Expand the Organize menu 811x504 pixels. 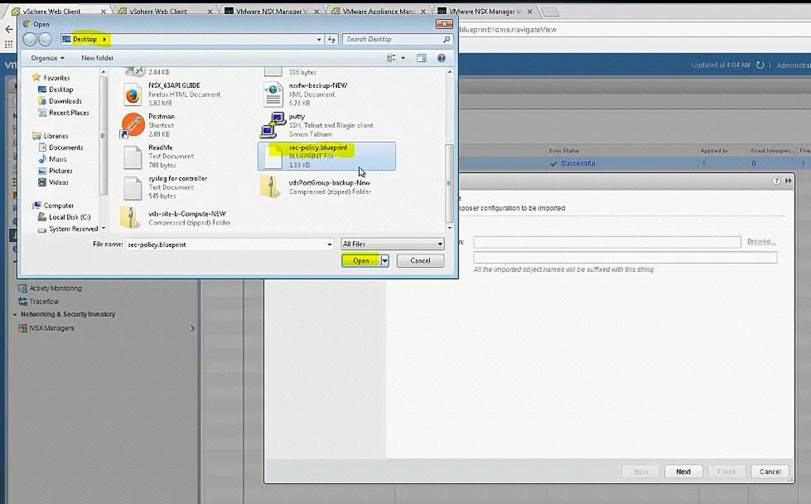click(x=47, y=58)
